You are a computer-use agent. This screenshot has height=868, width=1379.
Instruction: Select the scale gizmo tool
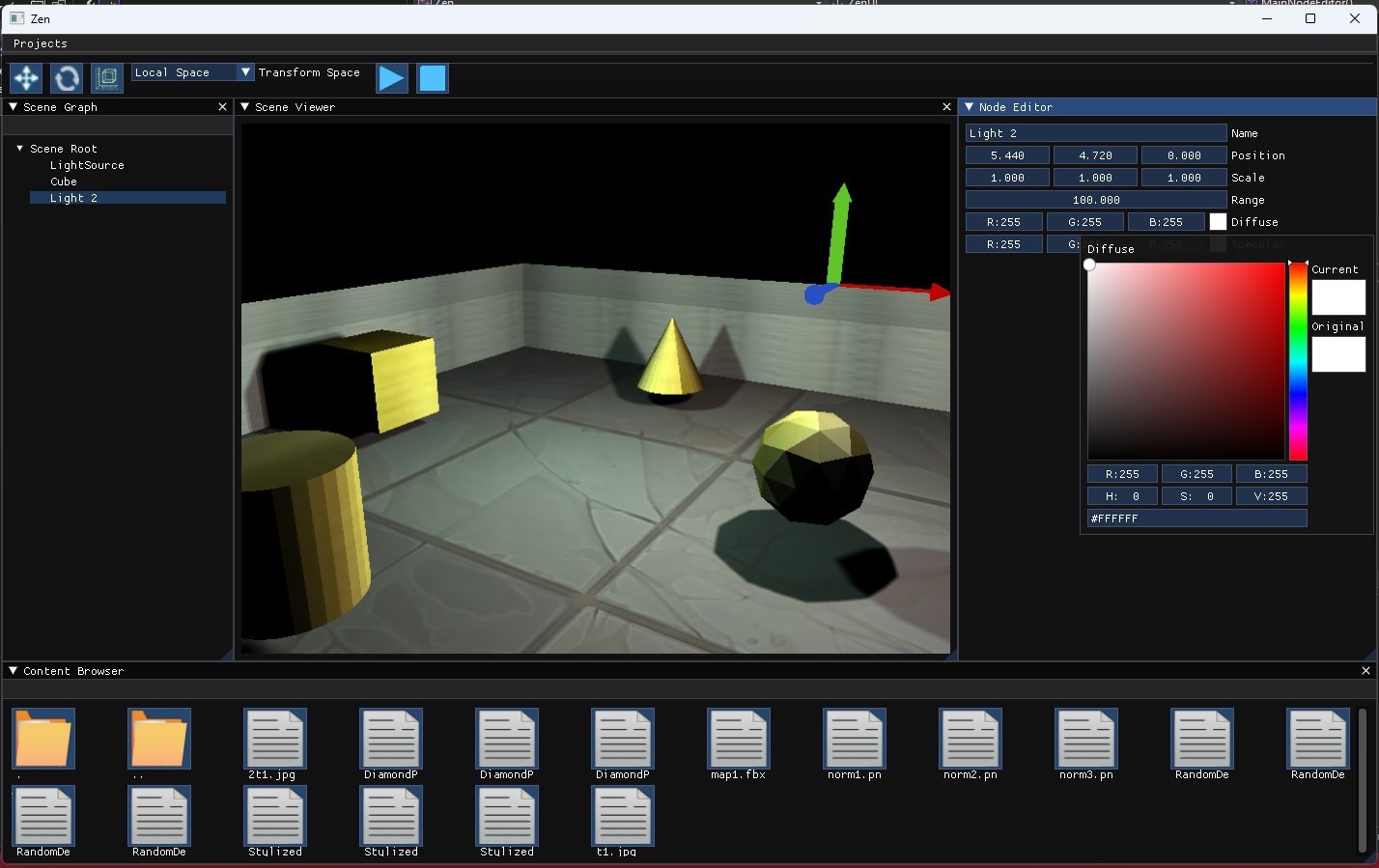click(x=107, y=78)
